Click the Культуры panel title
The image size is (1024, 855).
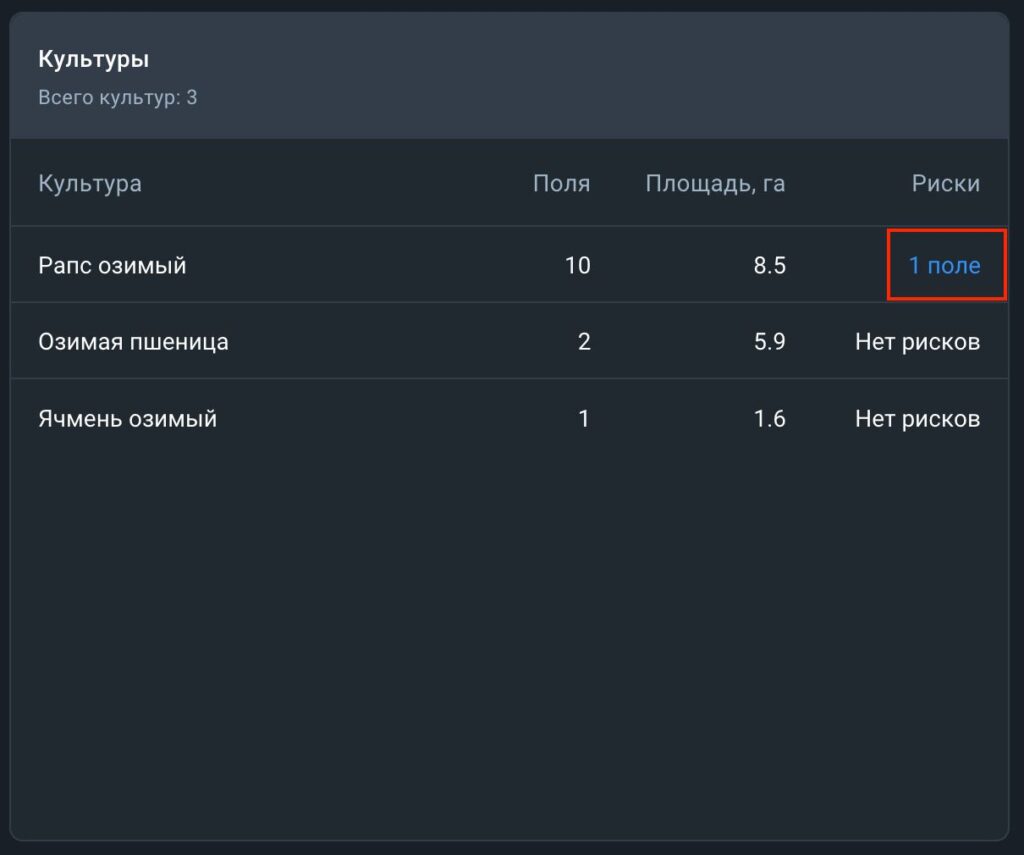(x=93, y=60)
